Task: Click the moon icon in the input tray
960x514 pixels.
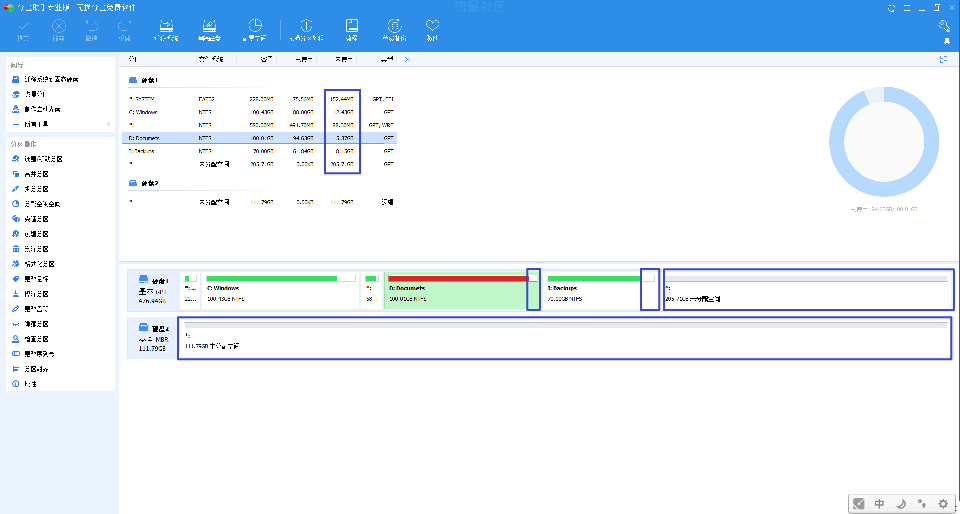Action: (901, 504)
